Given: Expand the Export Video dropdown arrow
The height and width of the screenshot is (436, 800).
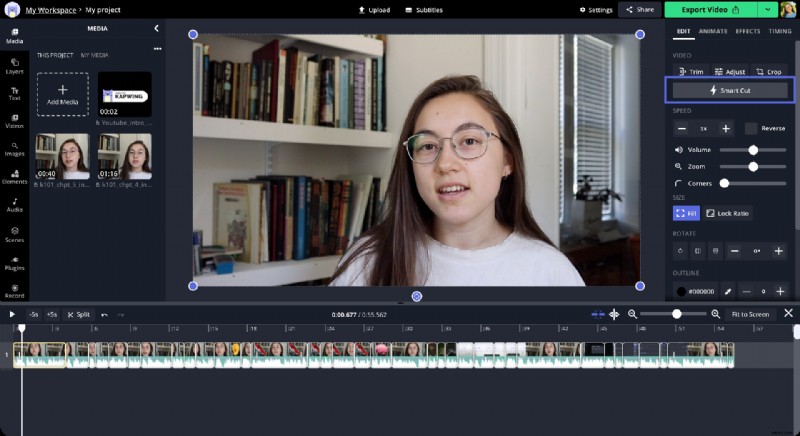Looking at the screenshot, I should tap(767, 10).
